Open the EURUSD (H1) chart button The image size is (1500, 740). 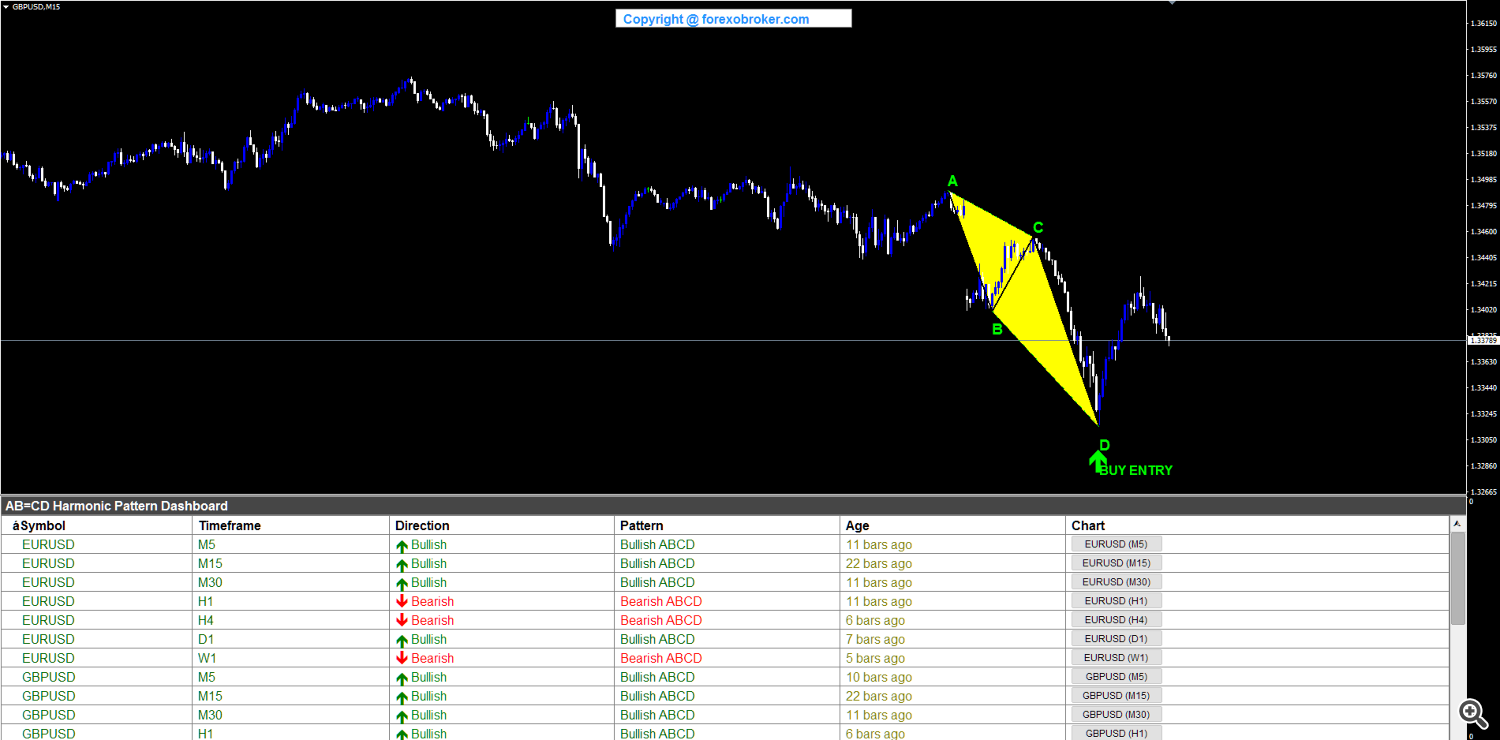point(1116,601)
